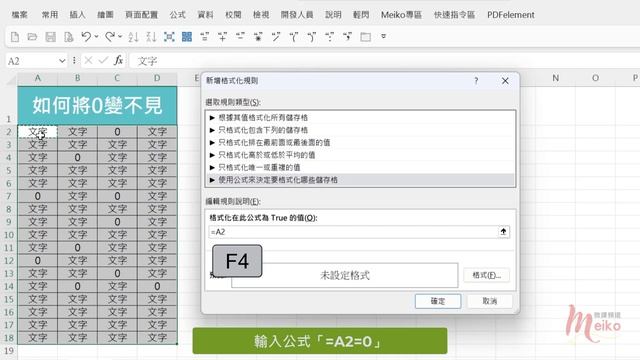The height and width of the screenshot is (360, 640).
Task: Open the 資料 ribbon tab
Action: click(205, 15)
